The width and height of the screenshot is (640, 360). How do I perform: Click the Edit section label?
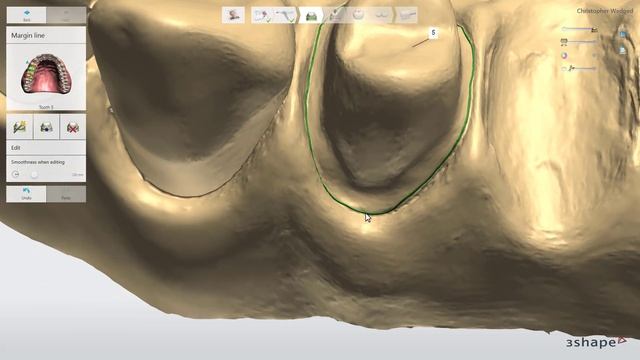pyautogui.click(x=16, y=148)
